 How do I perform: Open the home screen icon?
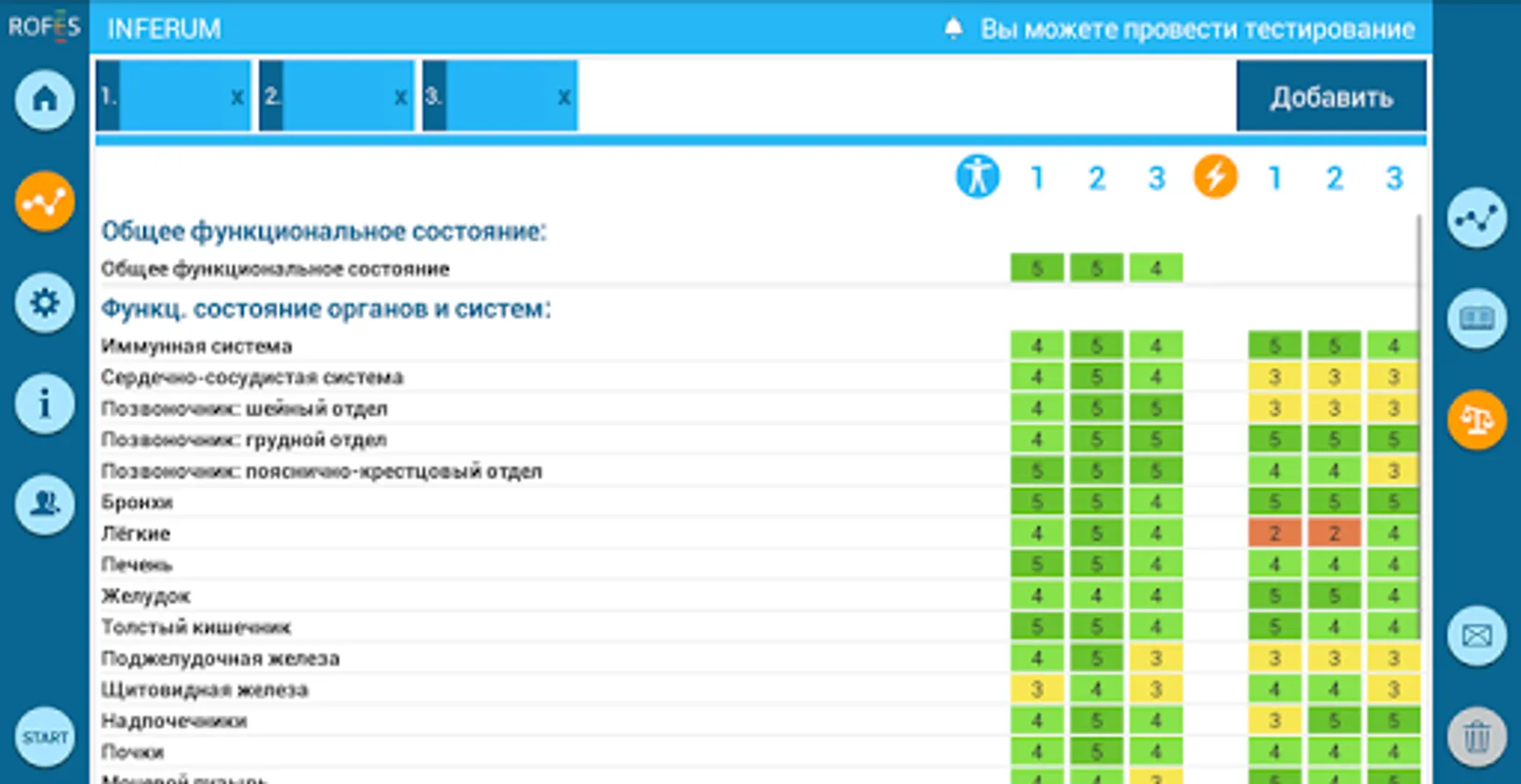click(x=44, y=100)
